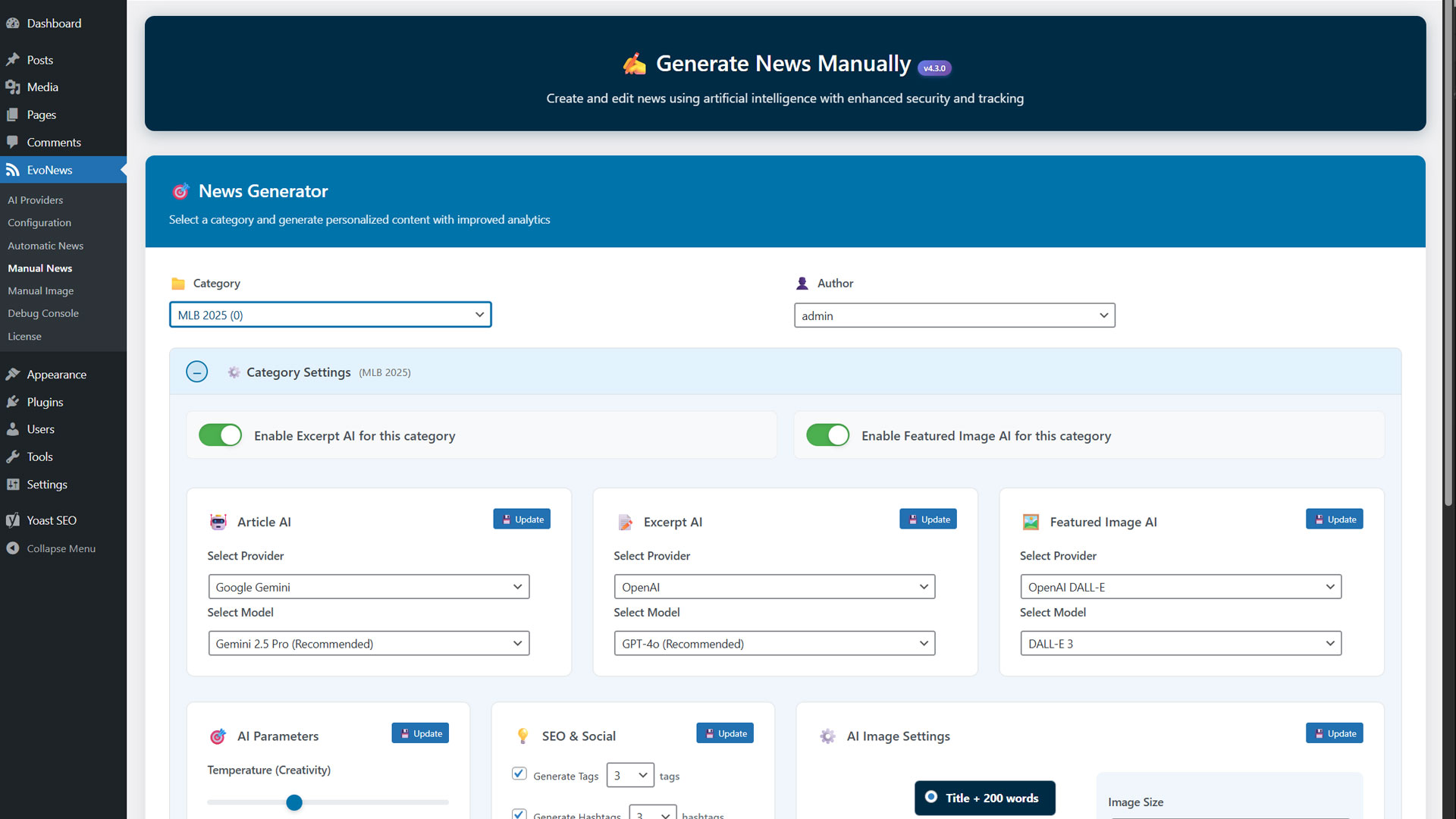Click the Comments bubble icon
The width and height of the screenshot is (1456, 819).
(x=13, y=142)
